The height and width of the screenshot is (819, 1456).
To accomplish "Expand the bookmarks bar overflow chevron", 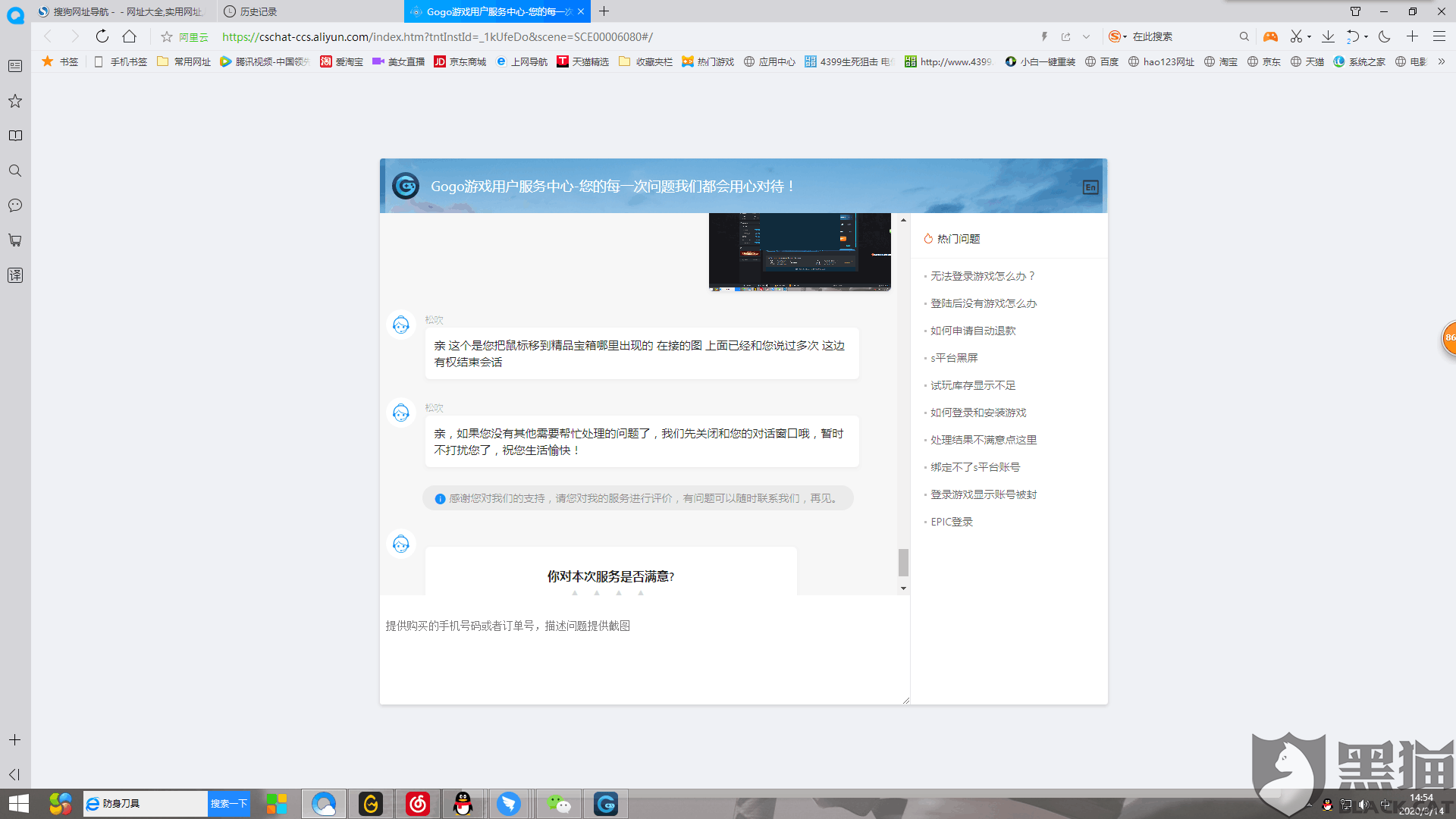I will [1442, 61].
